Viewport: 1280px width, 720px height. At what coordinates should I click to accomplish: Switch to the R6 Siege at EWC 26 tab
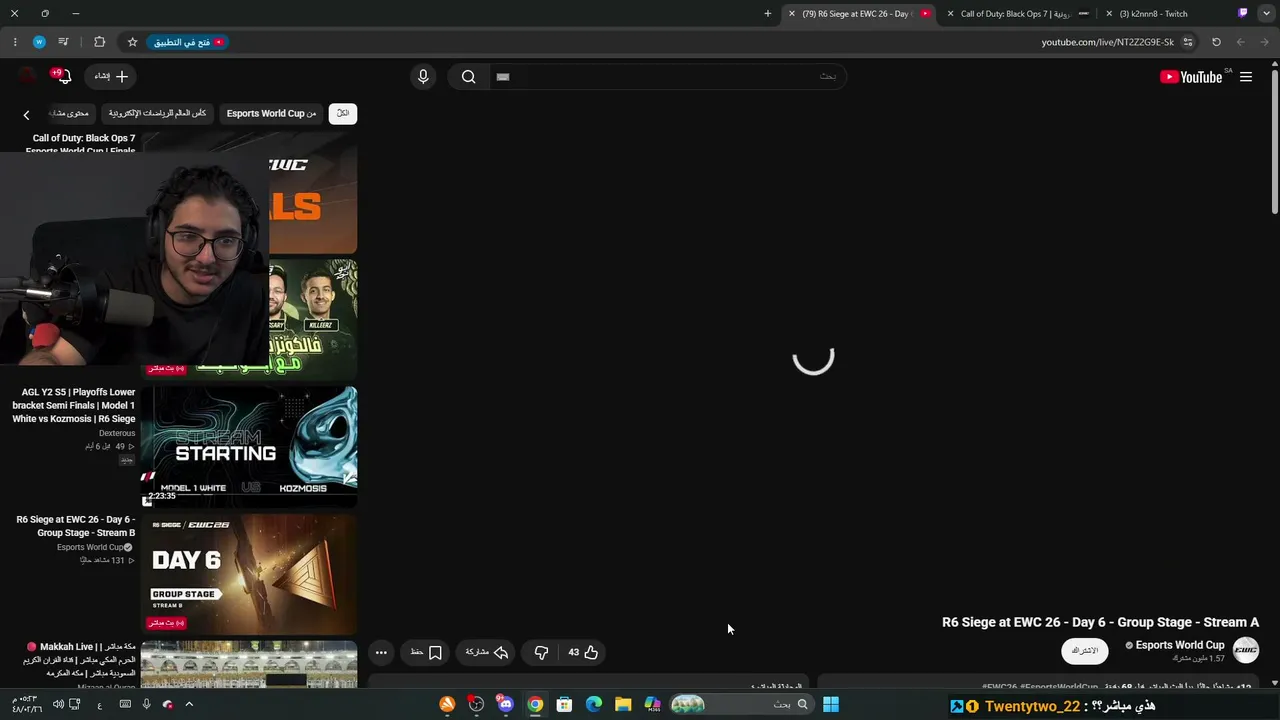(857, 14)
